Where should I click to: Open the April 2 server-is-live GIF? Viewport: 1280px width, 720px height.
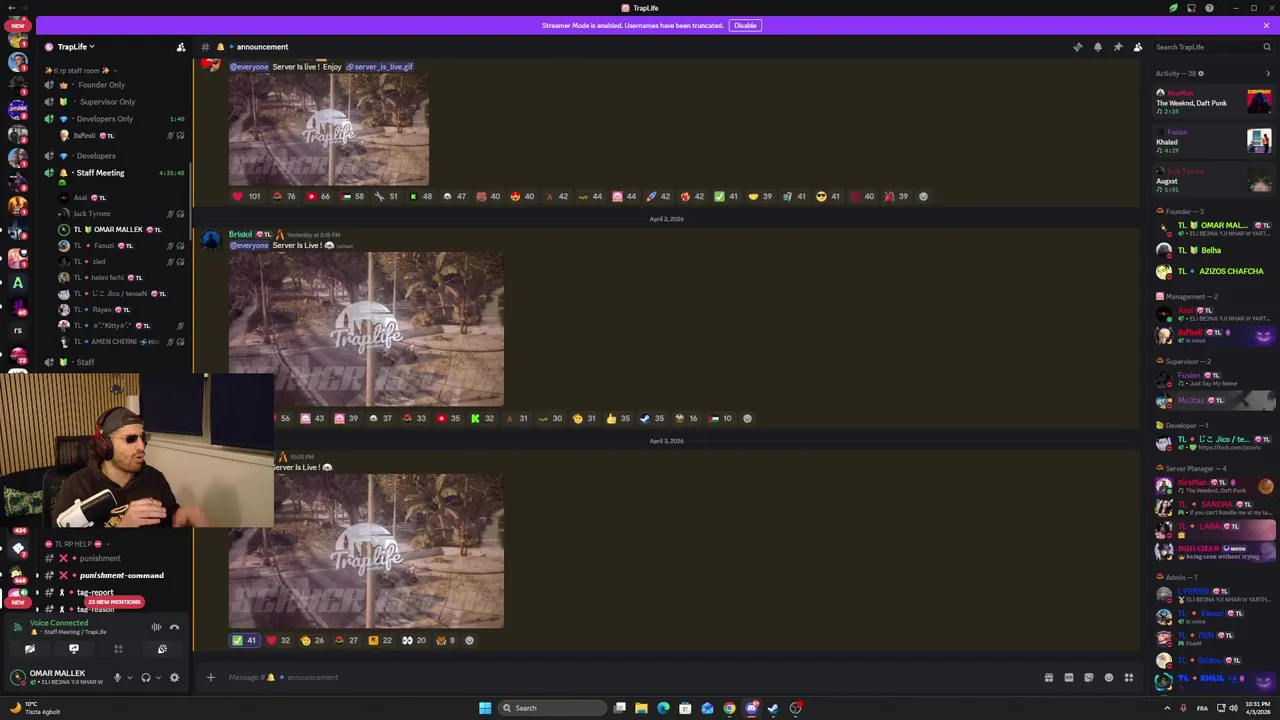[x=366, y=329]
